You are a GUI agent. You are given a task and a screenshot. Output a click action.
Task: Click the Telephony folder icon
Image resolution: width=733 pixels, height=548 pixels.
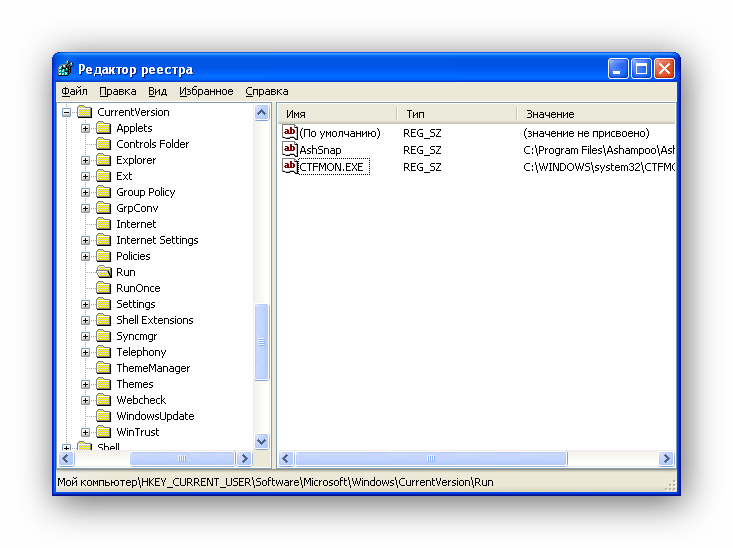pyautogui.click(x=103, y=352)
